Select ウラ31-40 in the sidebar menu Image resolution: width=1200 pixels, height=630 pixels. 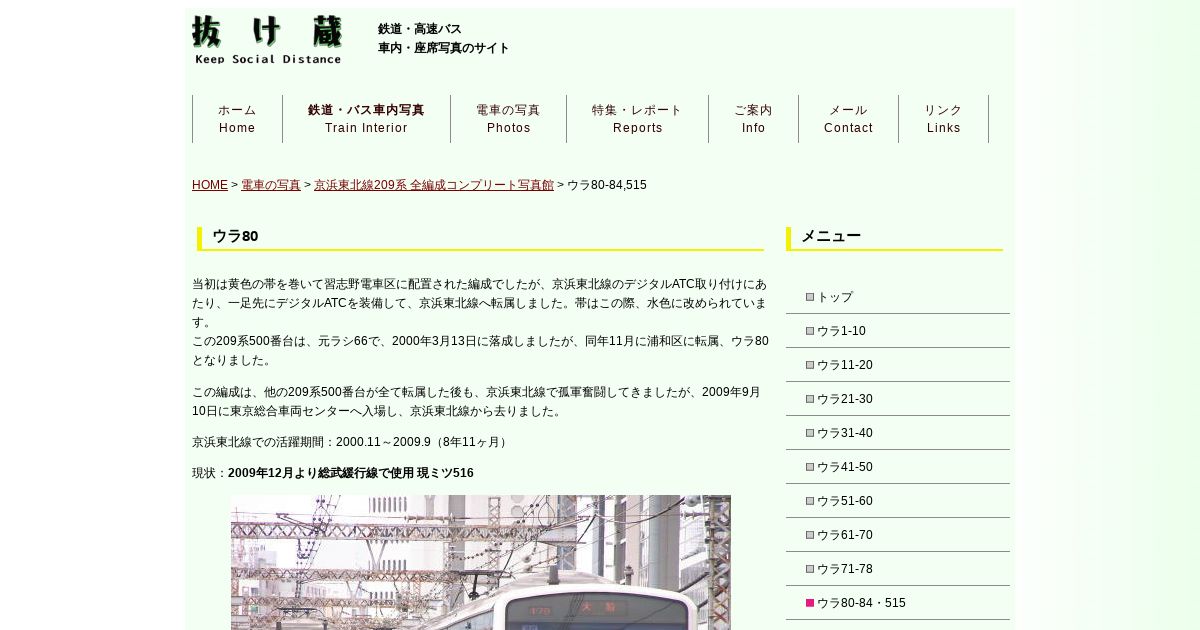898,433
